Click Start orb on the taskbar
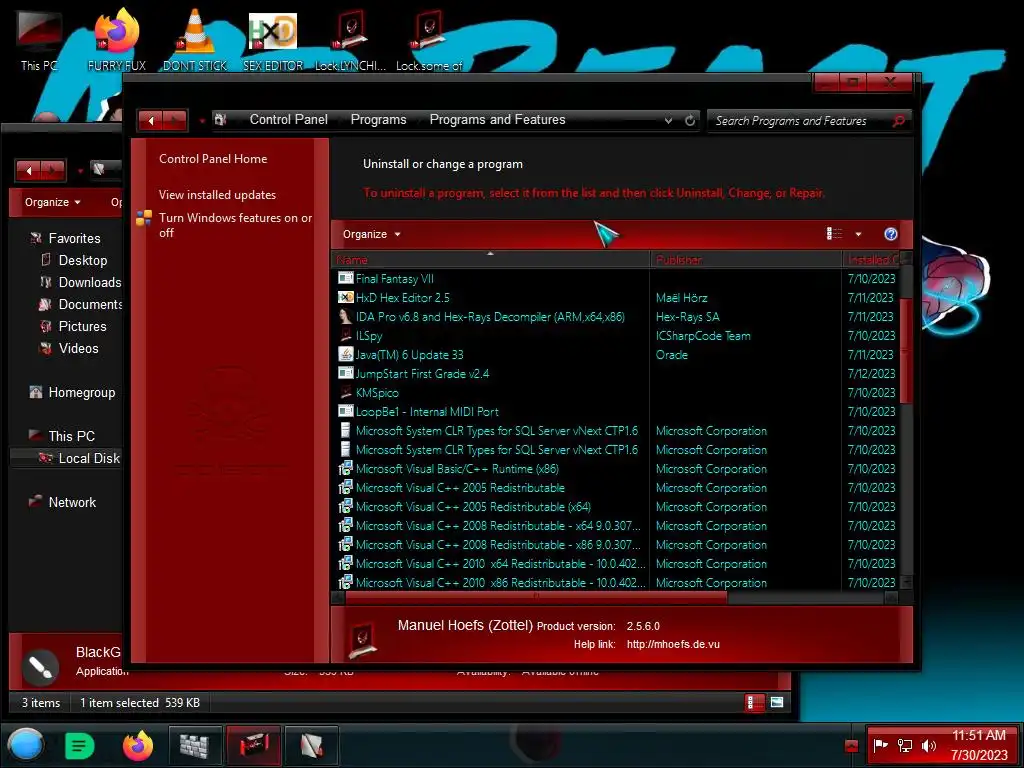1024x768 pixels. pyautogui.click(x=26, y=745)
